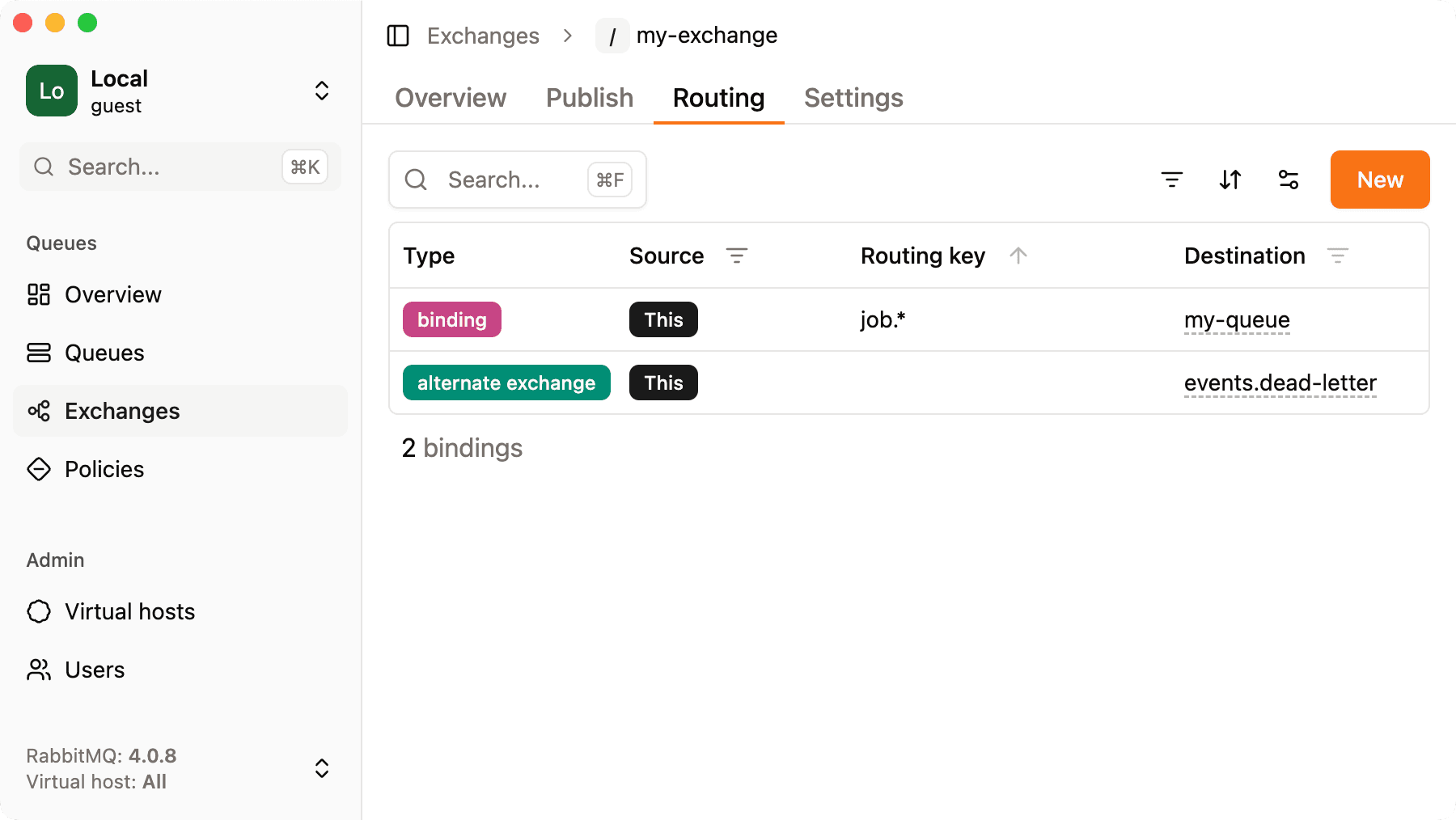
Task: Open Virtual hosts in Admin section
Action: tap(180, 611)
